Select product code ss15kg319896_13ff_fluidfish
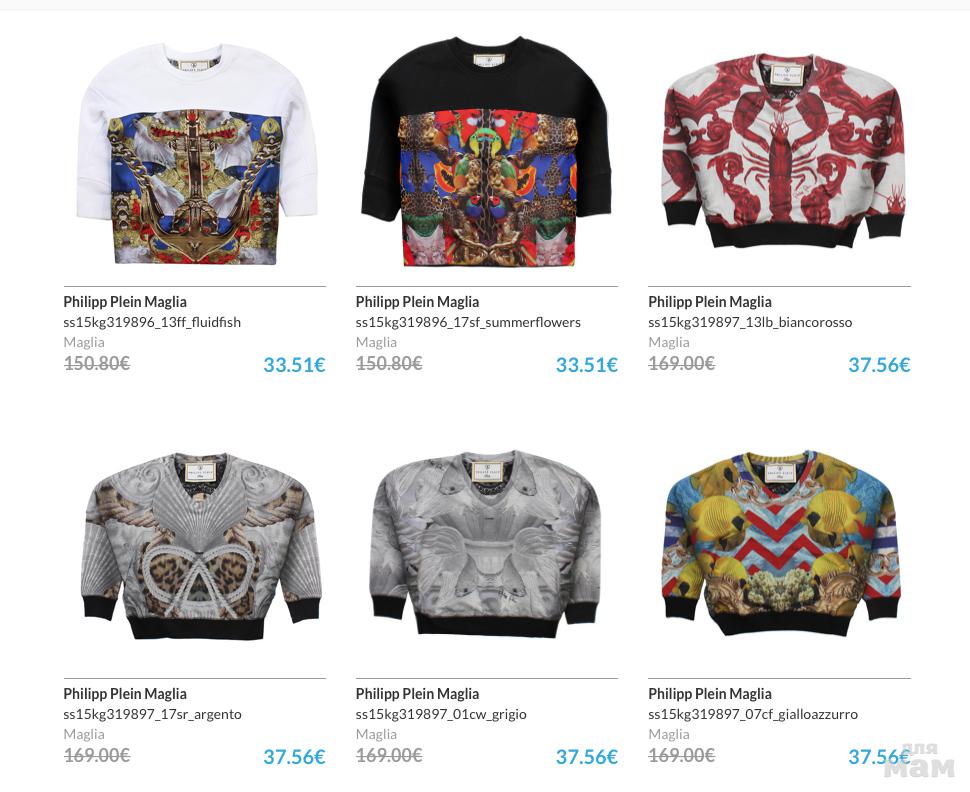The image size is (970, 792). pyautogui.click(x=152, y=322)
